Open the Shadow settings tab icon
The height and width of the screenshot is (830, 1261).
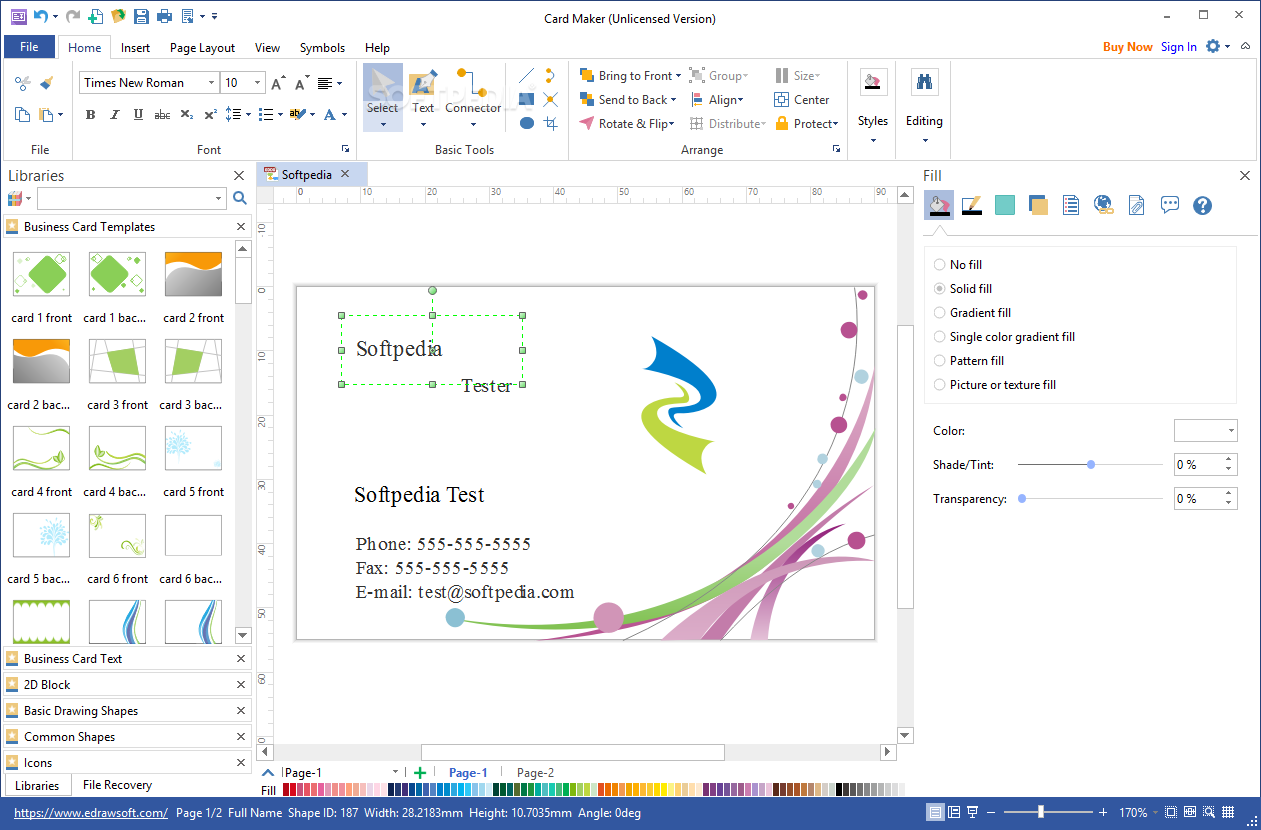coord(1038,205)
